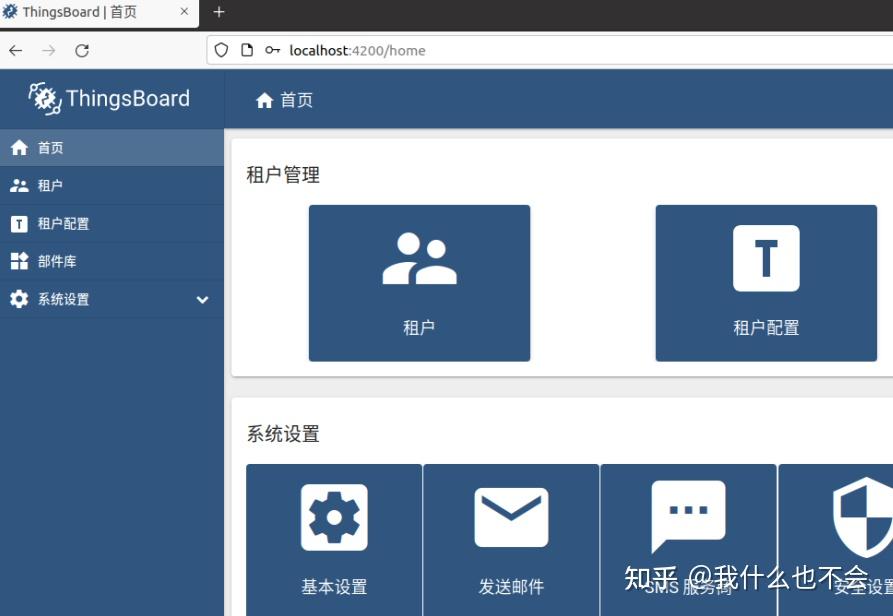The image size is (893, 616).
Task: Open the 租户 sidebar entry
Action: click(47, 185)
